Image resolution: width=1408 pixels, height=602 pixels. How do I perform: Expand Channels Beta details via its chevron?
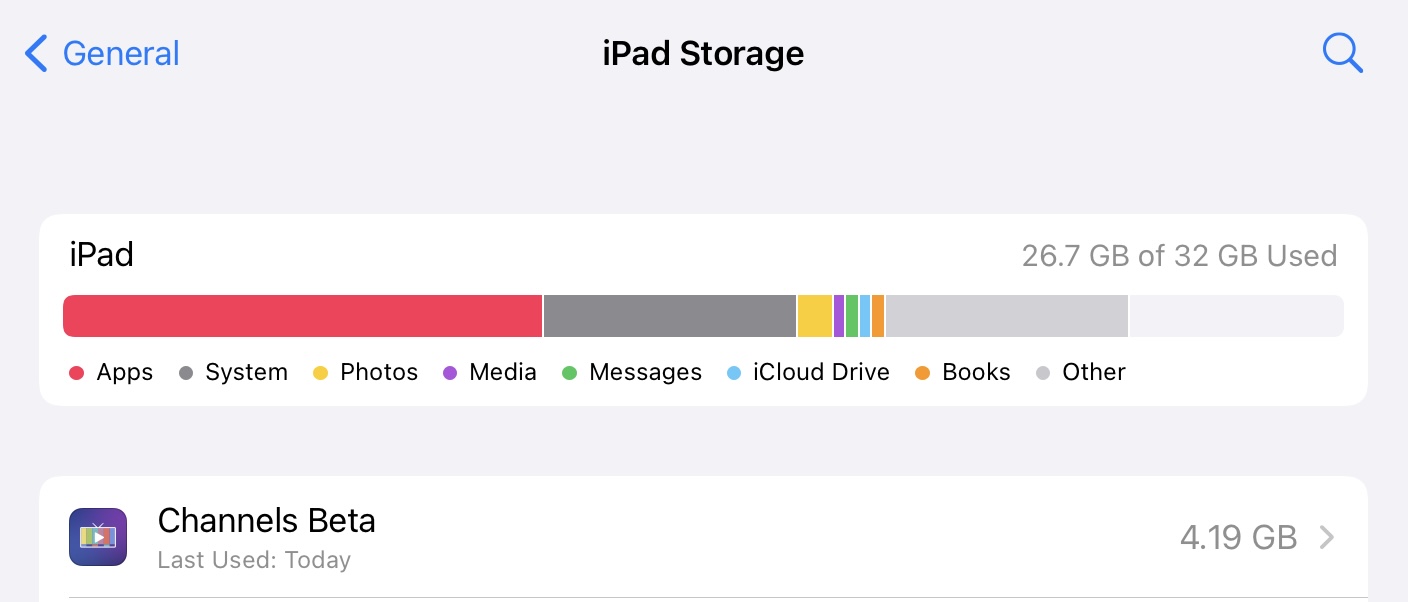tap(1327, 537)
